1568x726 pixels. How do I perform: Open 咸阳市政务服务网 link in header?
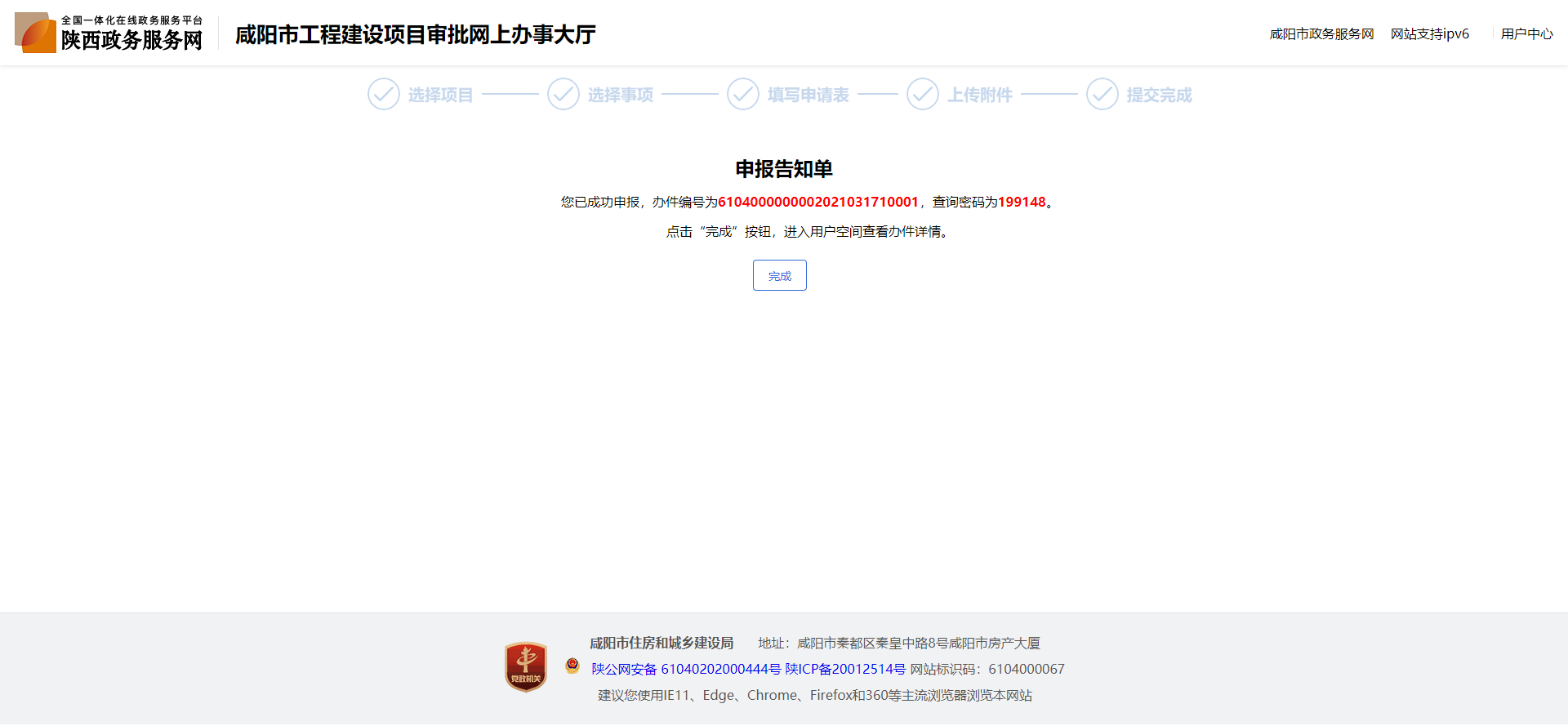tap(1321, 33)
